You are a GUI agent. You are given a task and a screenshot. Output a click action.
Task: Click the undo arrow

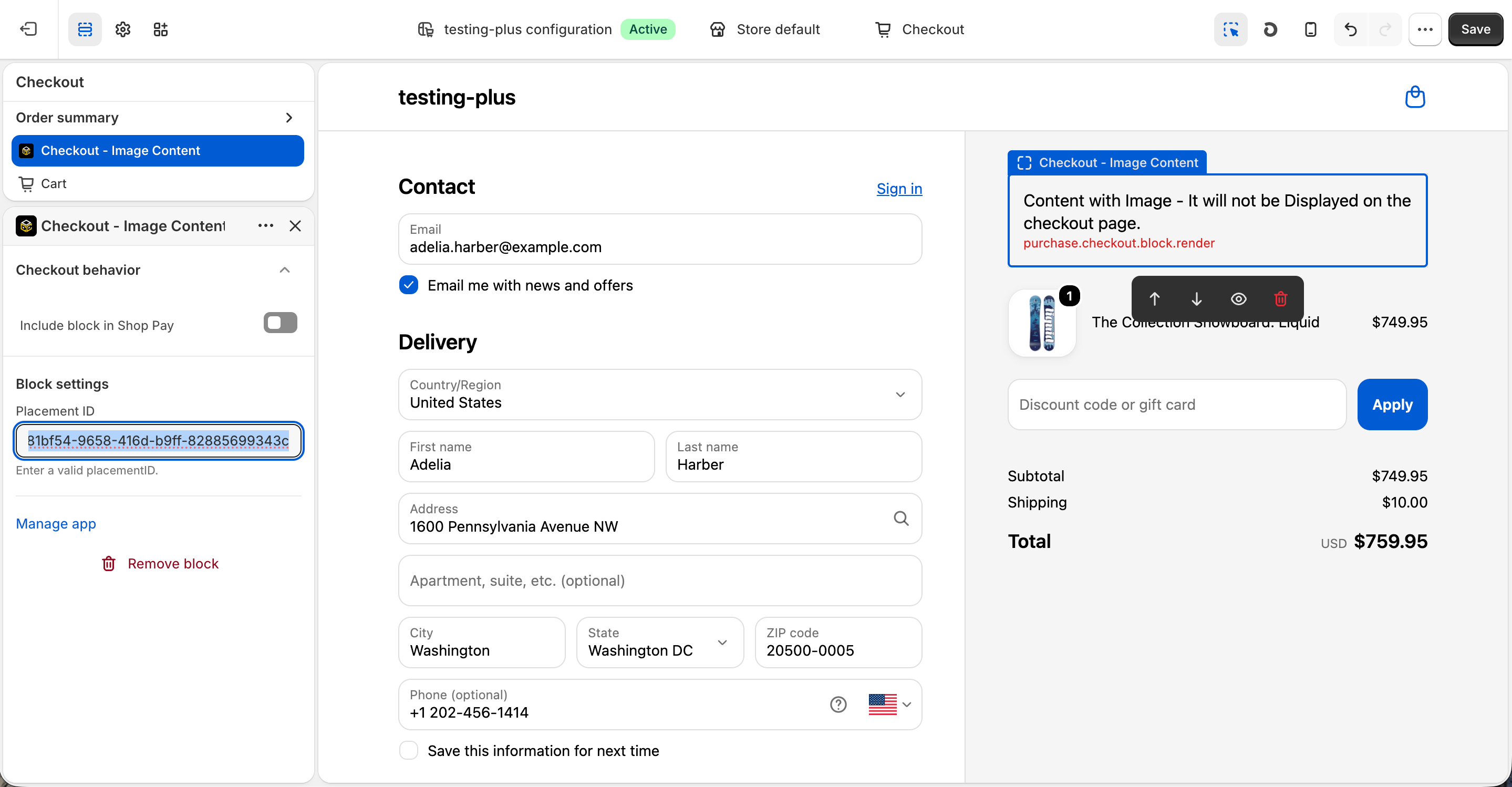tap(1351, 29)
